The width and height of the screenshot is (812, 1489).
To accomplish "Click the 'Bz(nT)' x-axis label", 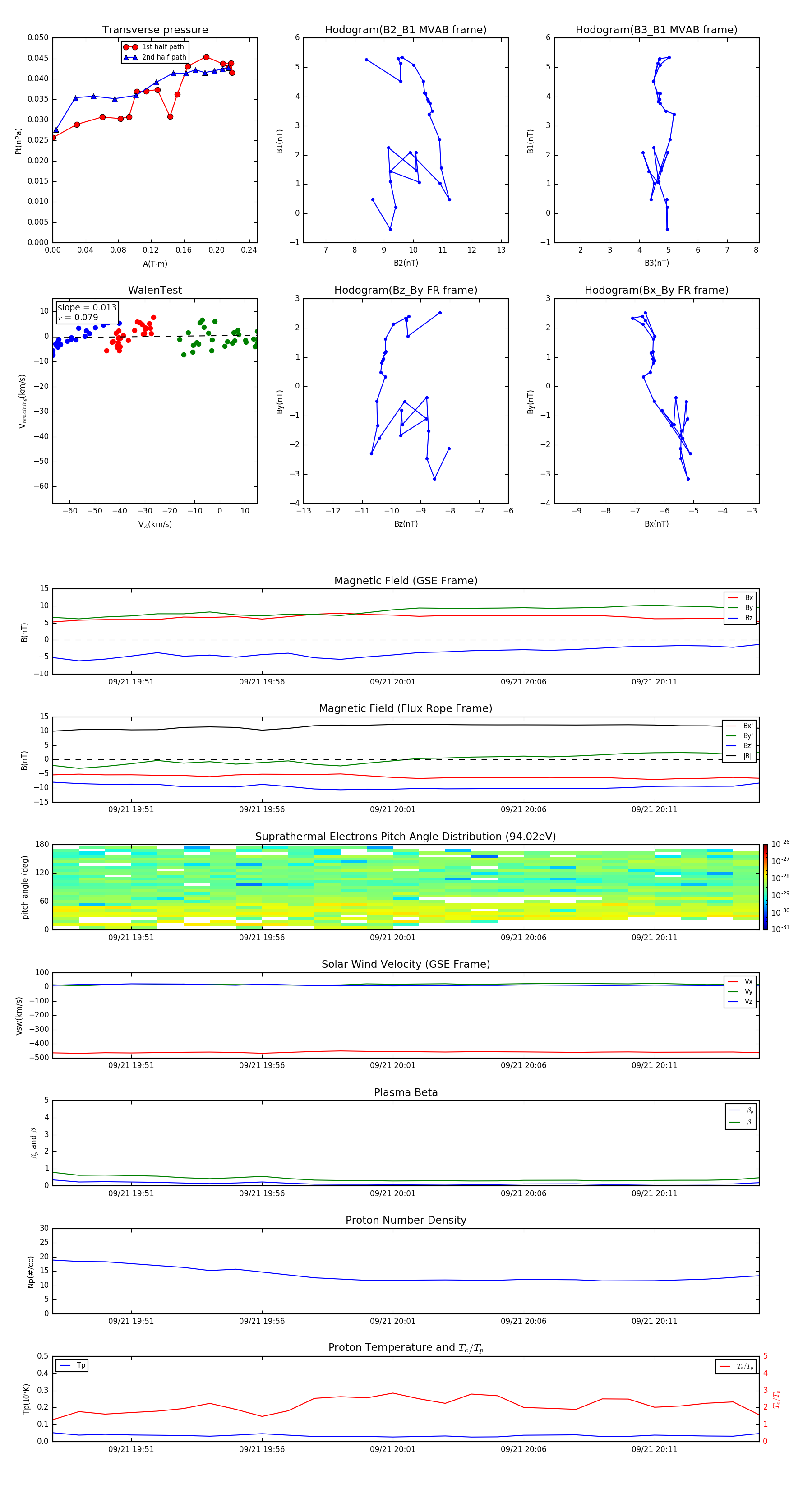I will pyautogui.click(x=406, y=524).
